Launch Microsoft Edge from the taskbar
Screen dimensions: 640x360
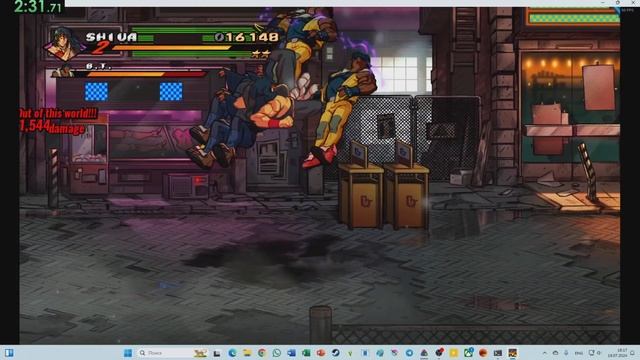tap(232, 353)
